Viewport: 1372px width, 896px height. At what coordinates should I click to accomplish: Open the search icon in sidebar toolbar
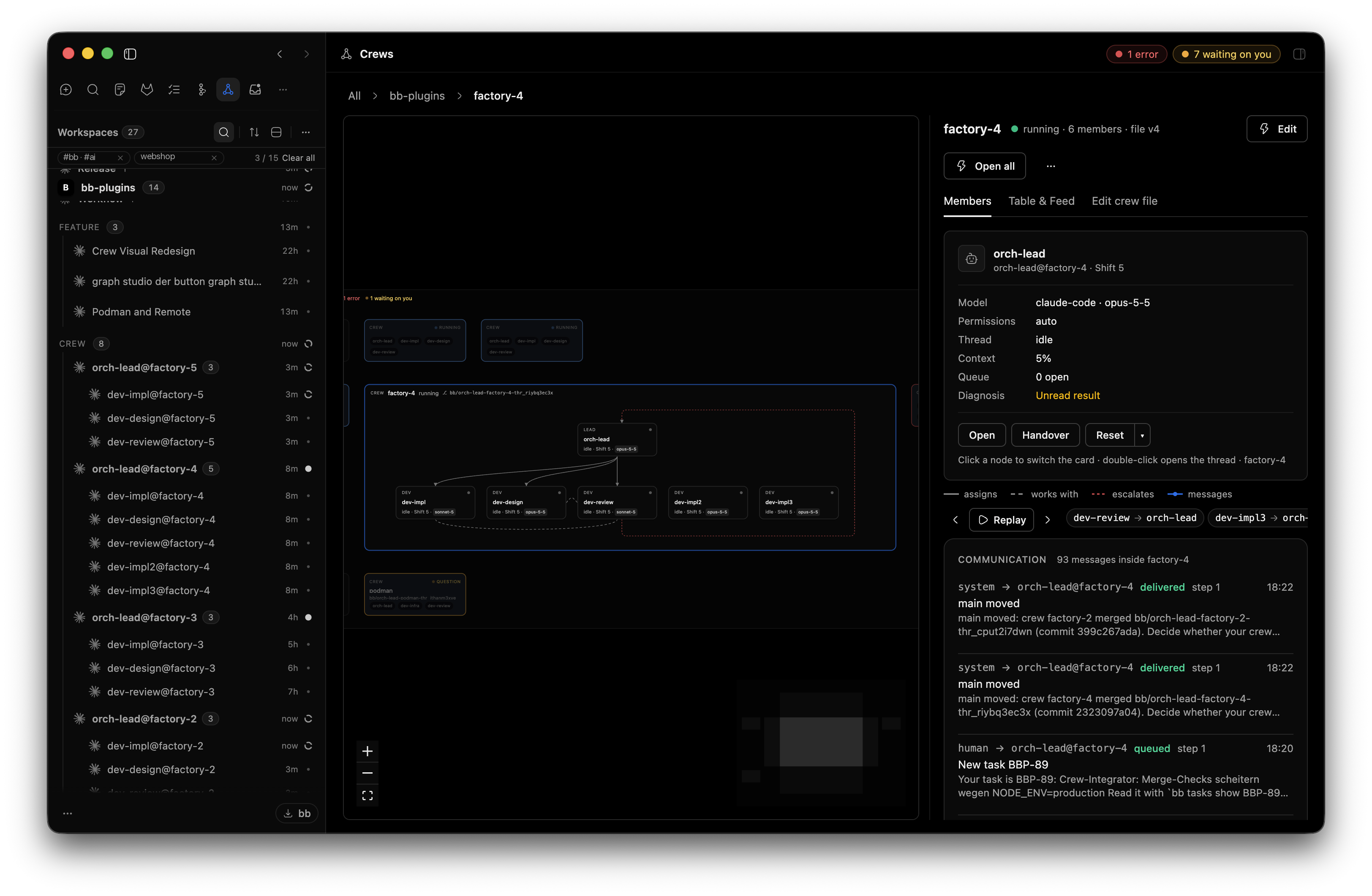point(93,90)
